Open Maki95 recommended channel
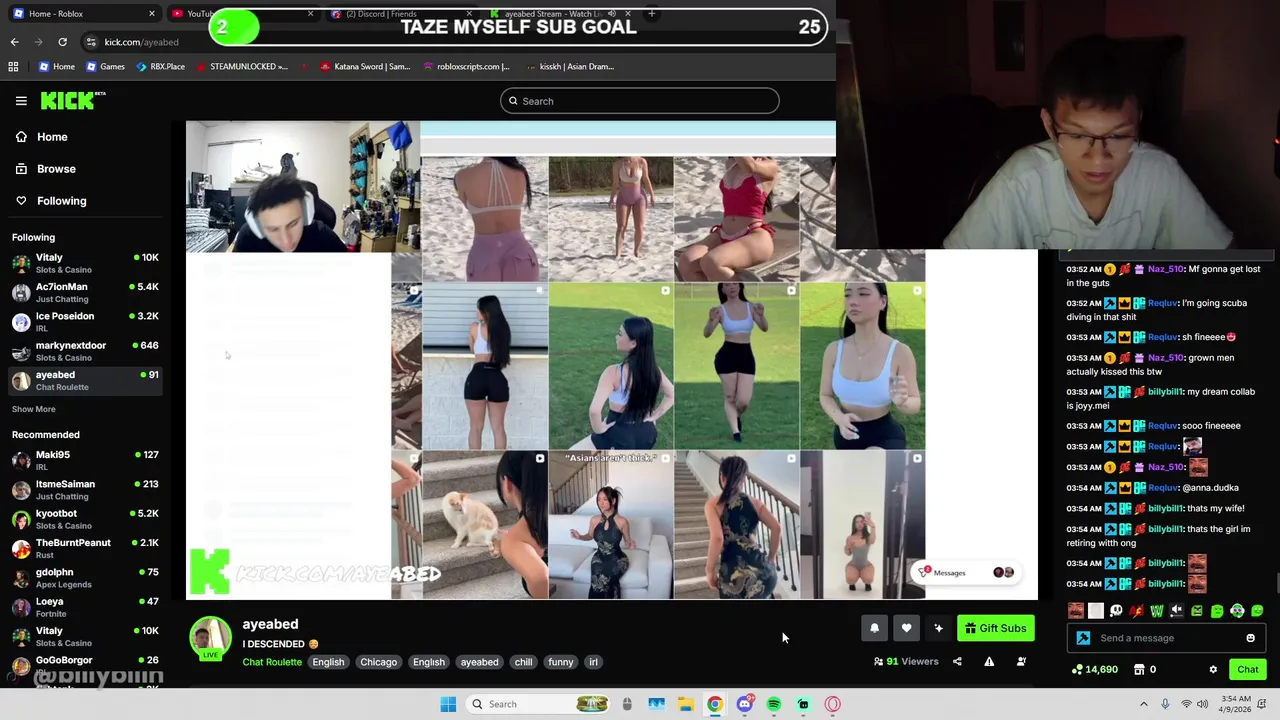This screenshot has width=1280, height=720. click(x=85, y=460)
